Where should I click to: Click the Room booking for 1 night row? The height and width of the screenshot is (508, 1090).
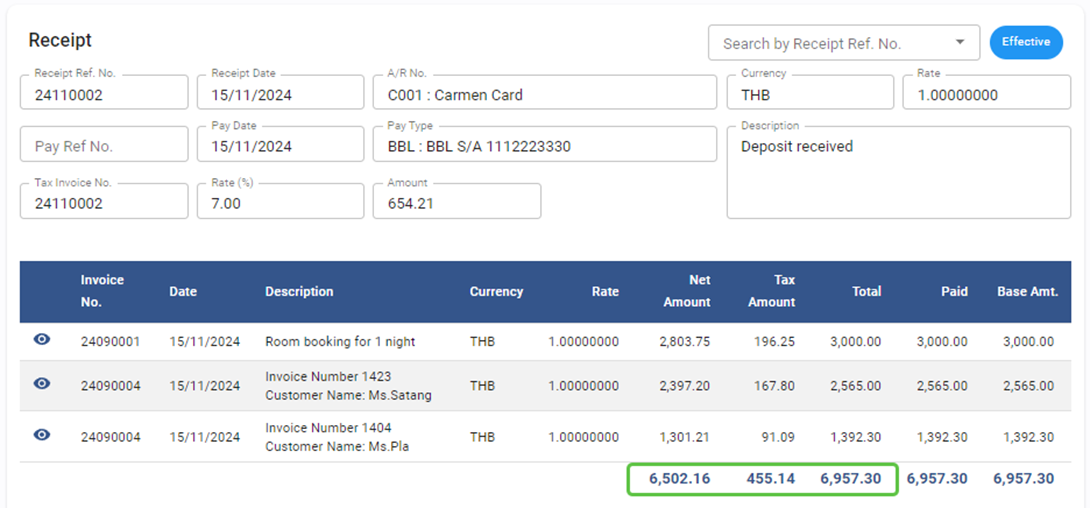[x=340, y=341]
